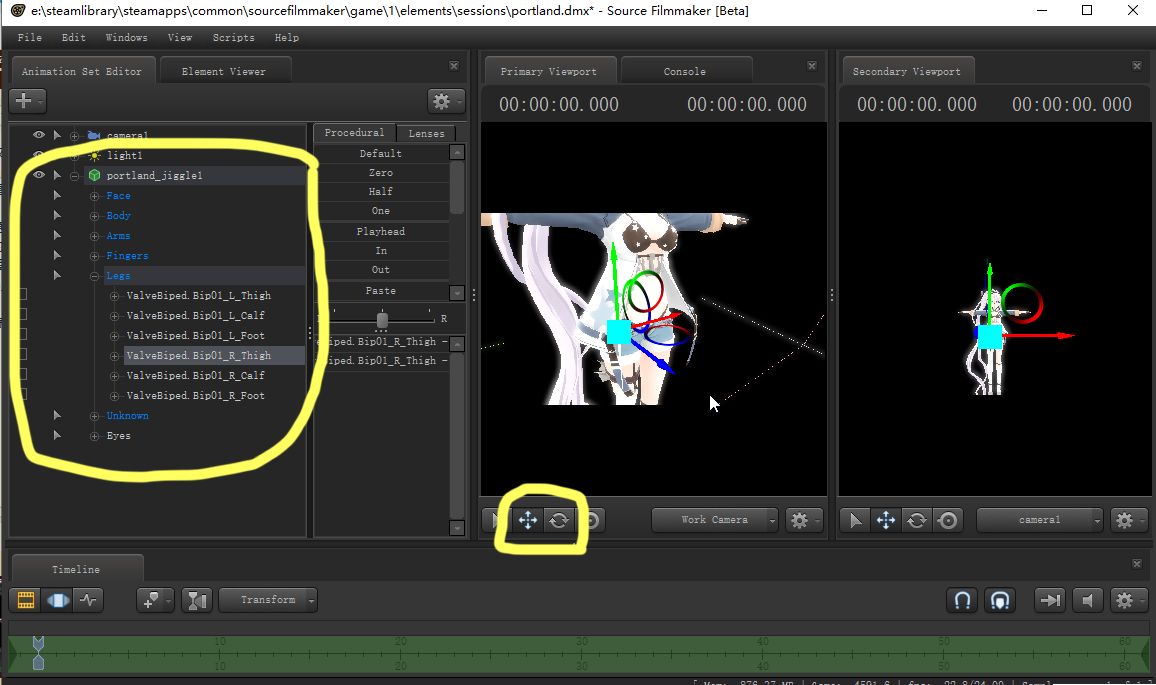Expand the Eyes group
The height and width of the screenshot is (685, 1156).
coord(94,436)
